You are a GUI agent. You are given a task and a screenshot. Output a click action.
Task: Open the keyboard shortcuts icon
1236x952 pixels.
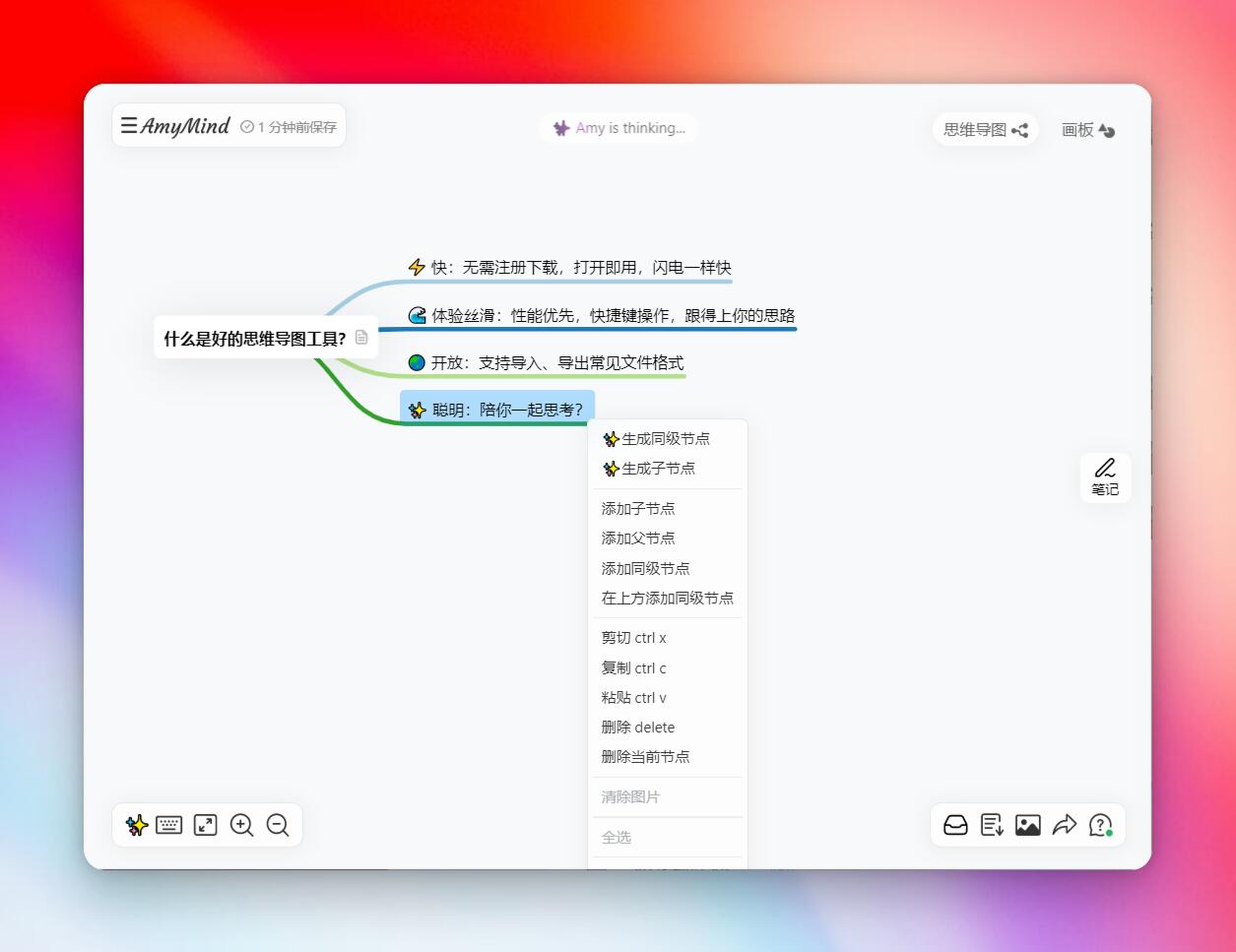(169, 825)
